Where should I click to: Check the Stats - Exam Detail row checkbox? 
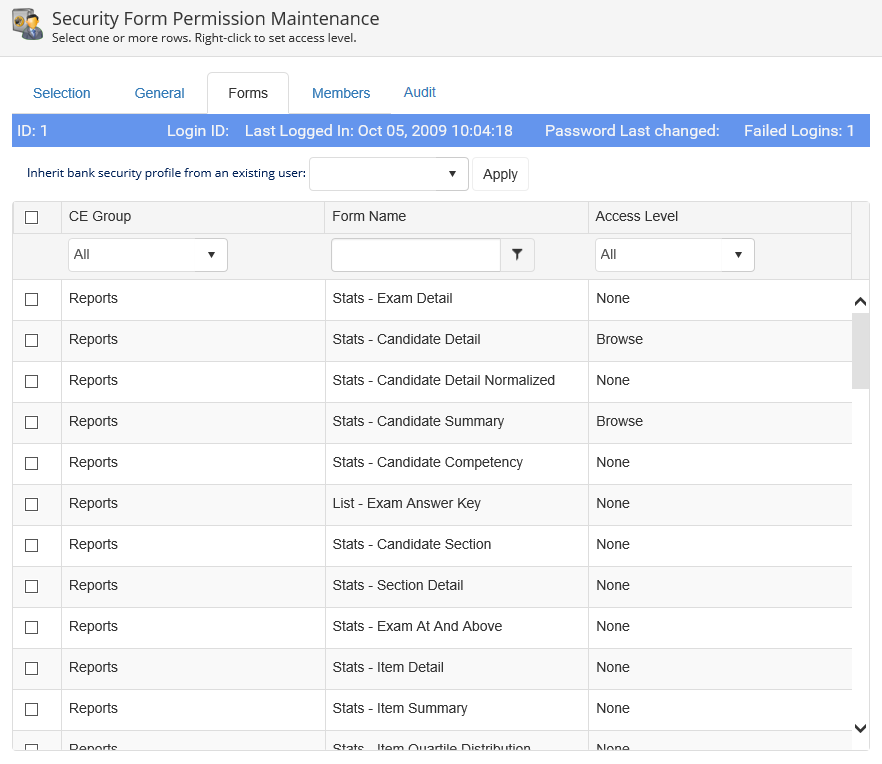(x=31, y=299)
